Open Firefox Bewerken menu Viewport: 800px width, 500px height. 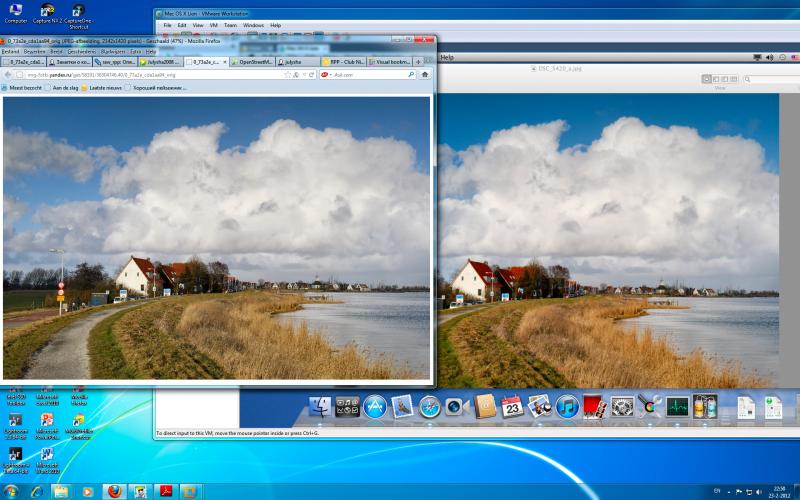pyautogui.click(x=35, y=52)
